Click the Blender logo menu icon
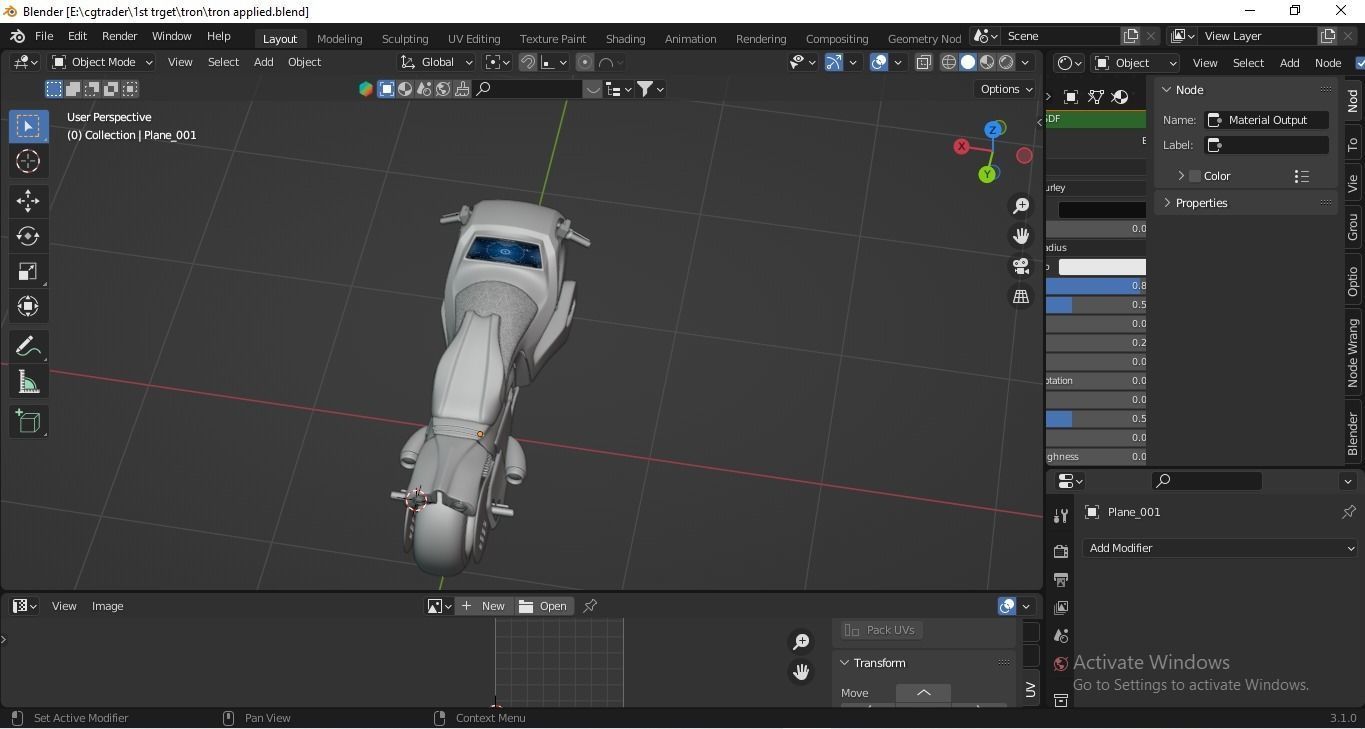Screen dimensions: 1365x729 pyautogui.click(x=17, y=36)
